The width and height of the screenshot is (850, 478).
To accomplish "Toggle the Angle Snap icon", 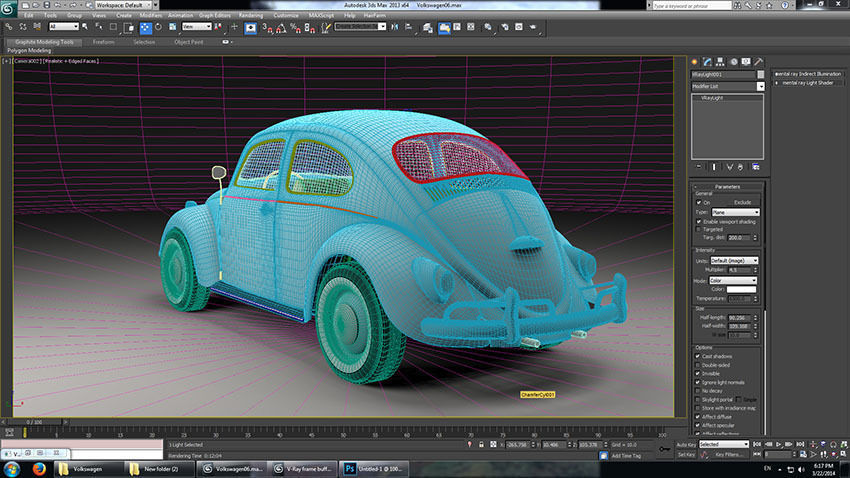I will coord(281,28).
